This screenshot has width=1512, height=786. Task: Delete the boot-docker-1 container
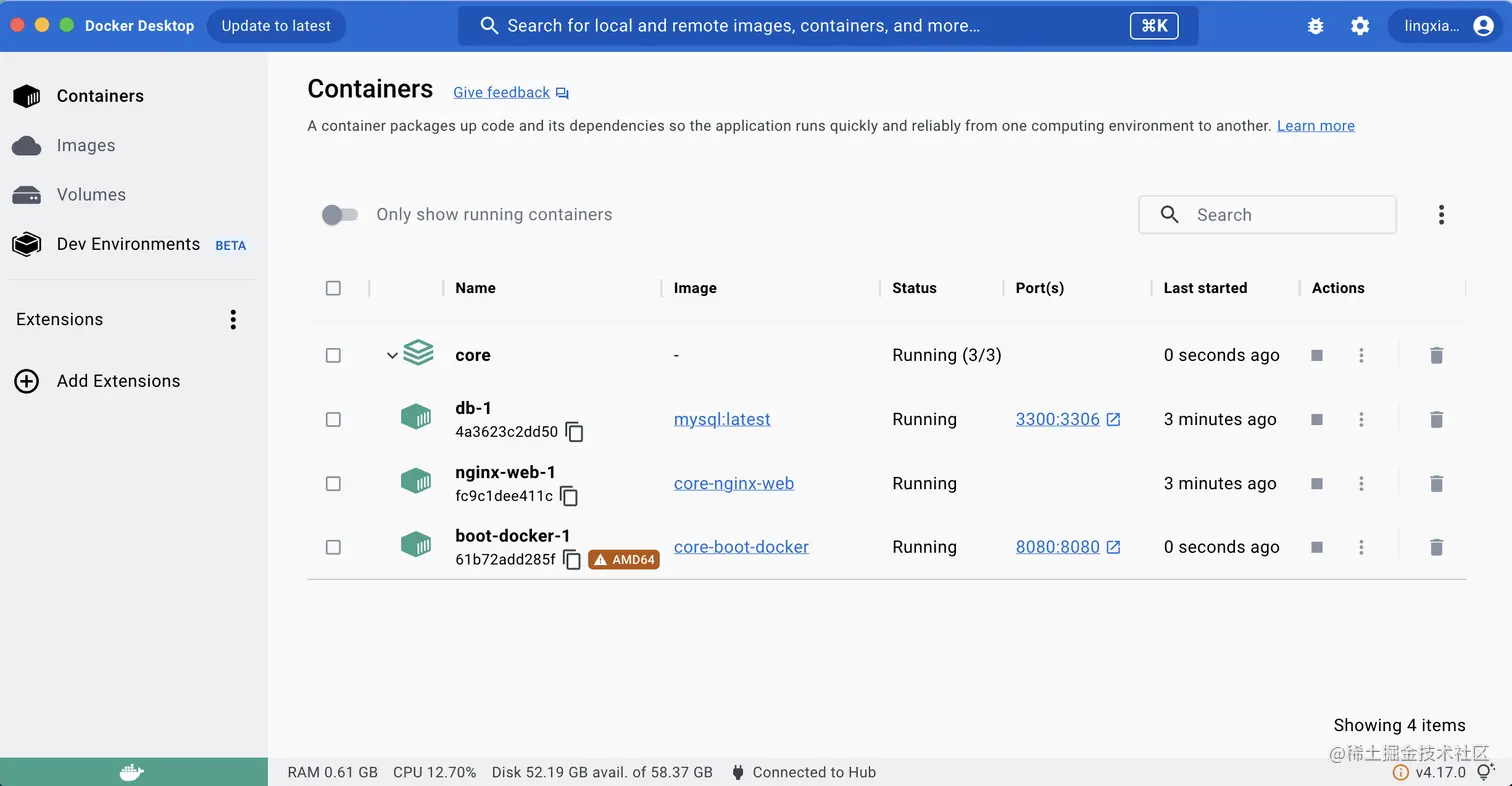click(1436, 547)
